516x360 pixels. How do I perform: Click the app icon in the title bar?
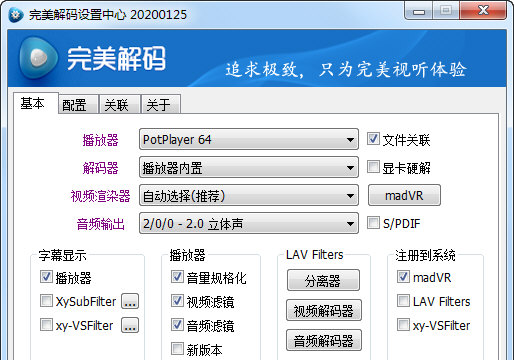point(16,15)
